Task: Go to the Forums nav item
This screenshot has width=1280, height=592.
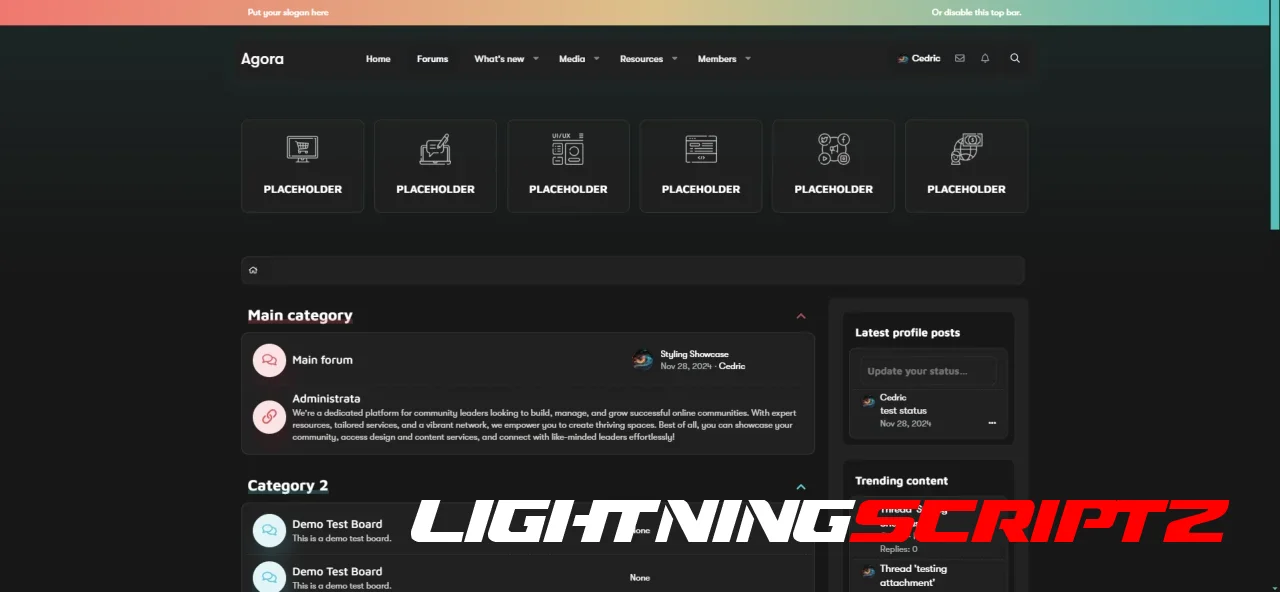Action: (432, 59)
